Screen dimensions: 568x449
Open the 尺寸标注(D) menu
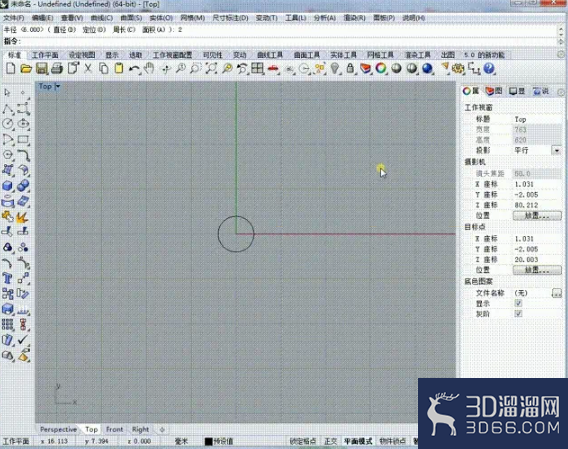(230, 18)
